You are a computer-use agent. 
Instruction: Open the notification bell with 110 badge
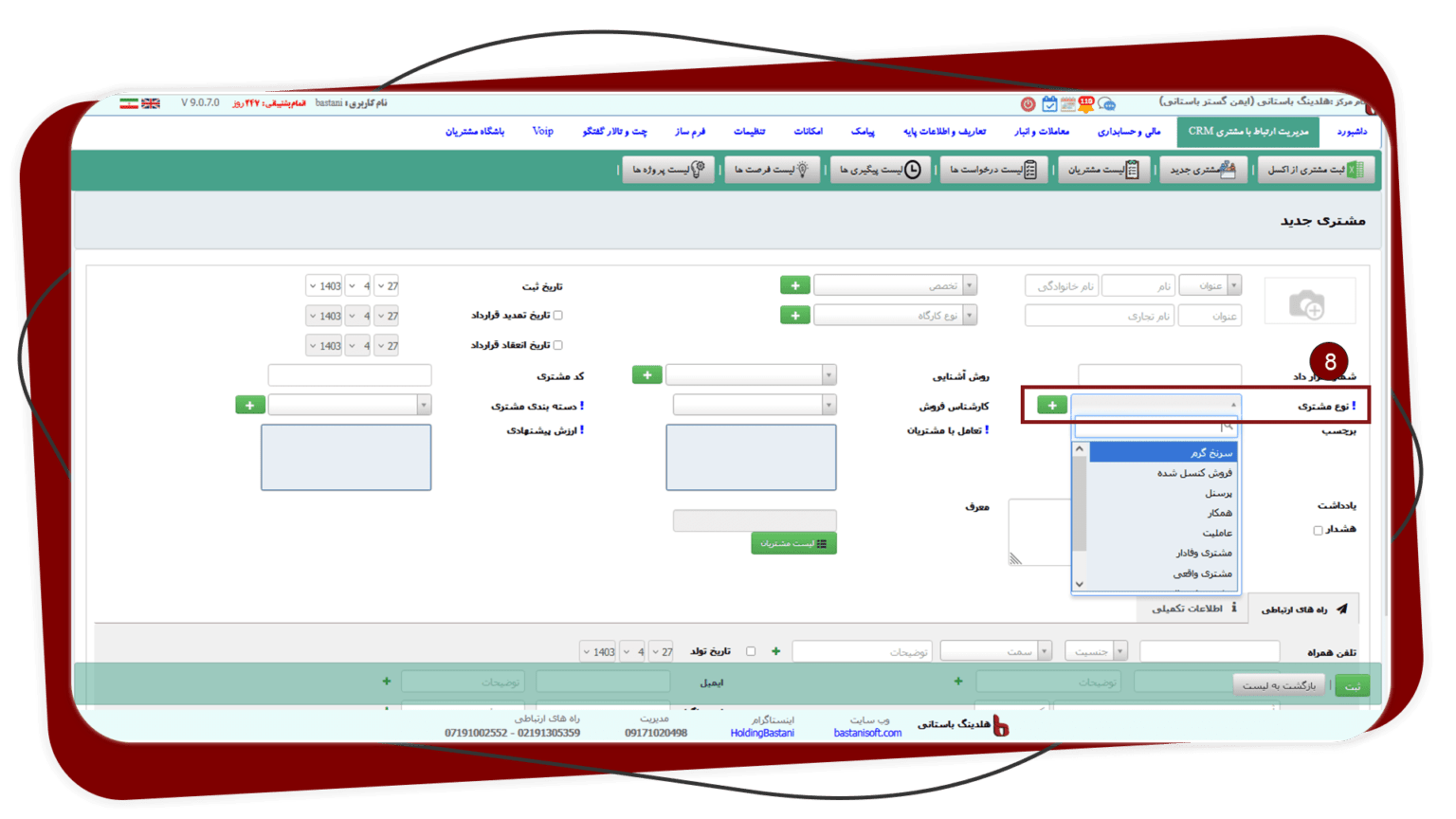click(x=1084, y=103)
